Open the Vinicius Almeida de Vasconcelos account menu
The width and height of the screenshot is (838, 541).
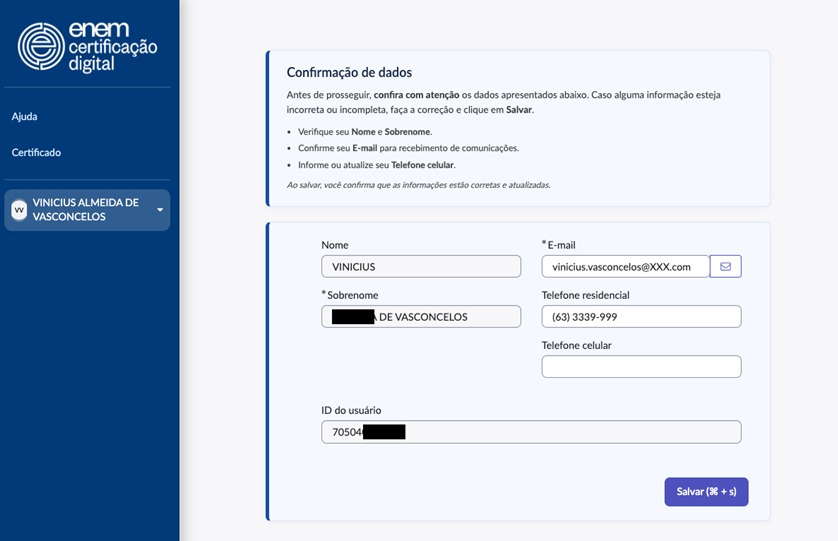tap(86, 210)
